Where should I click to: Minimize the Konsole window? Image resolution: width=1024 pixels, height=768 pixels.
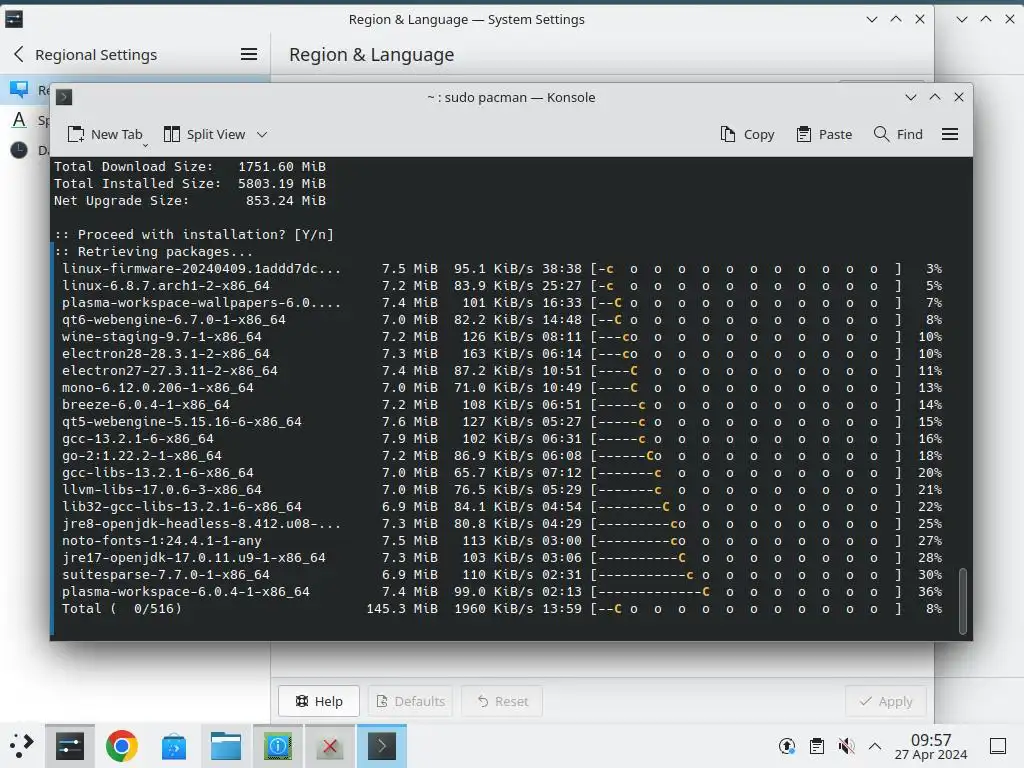910,97
